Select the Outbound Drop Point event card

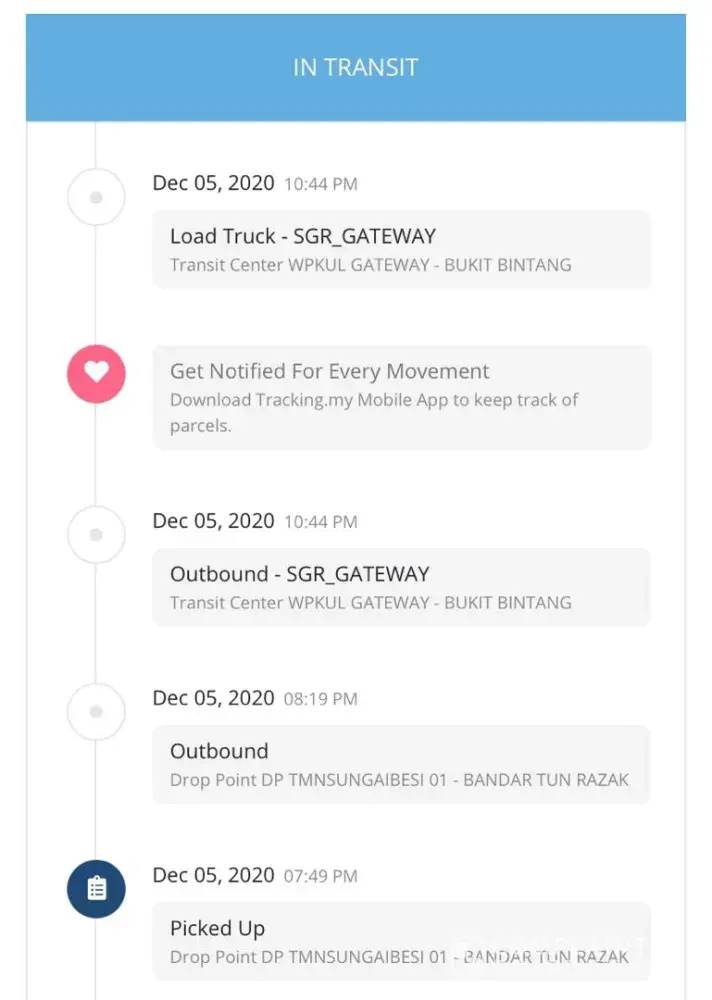[401, 764]
